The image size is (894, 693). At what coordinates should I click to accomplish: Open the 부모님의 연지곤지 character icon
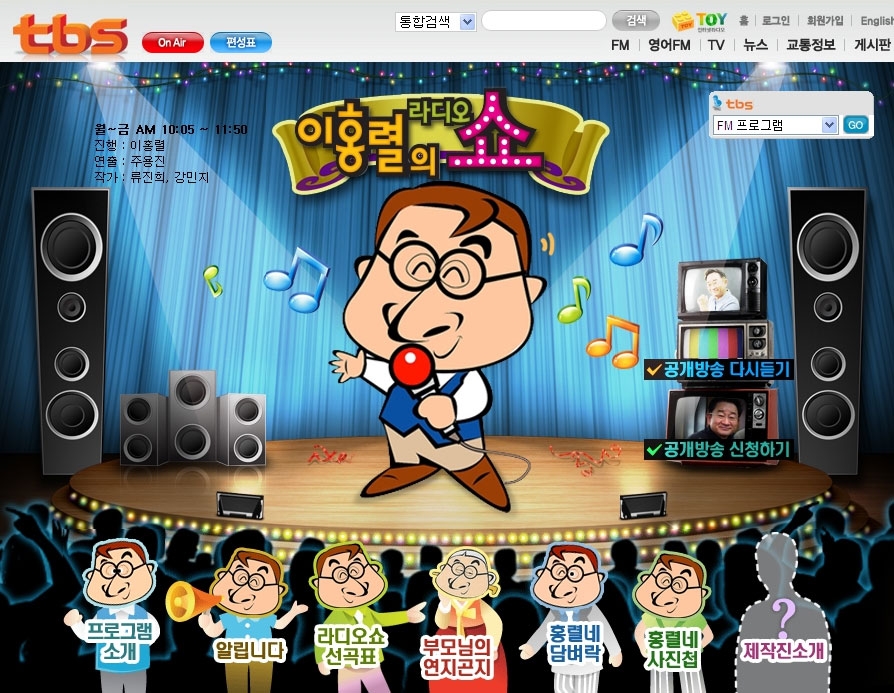point(459,615)
